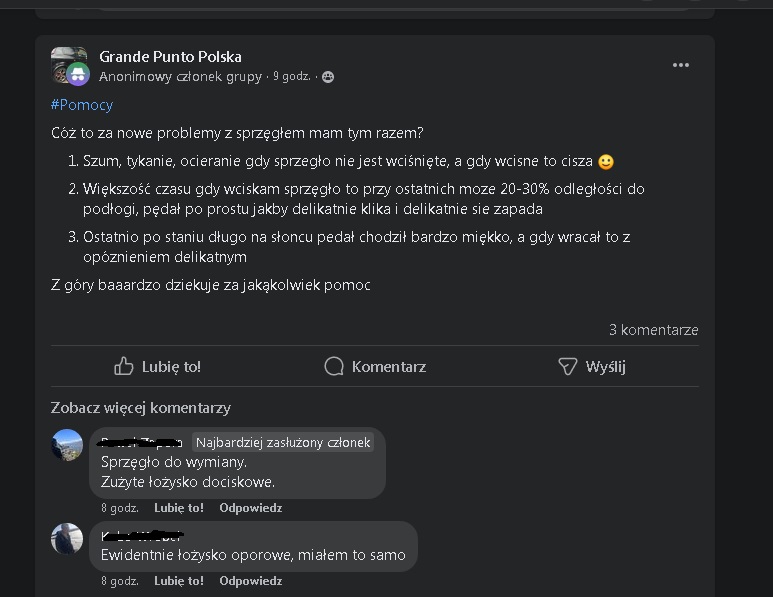Open the #Pomocy hashtag link
Viewport: 773px width, 597px height.
pos(82,105)
